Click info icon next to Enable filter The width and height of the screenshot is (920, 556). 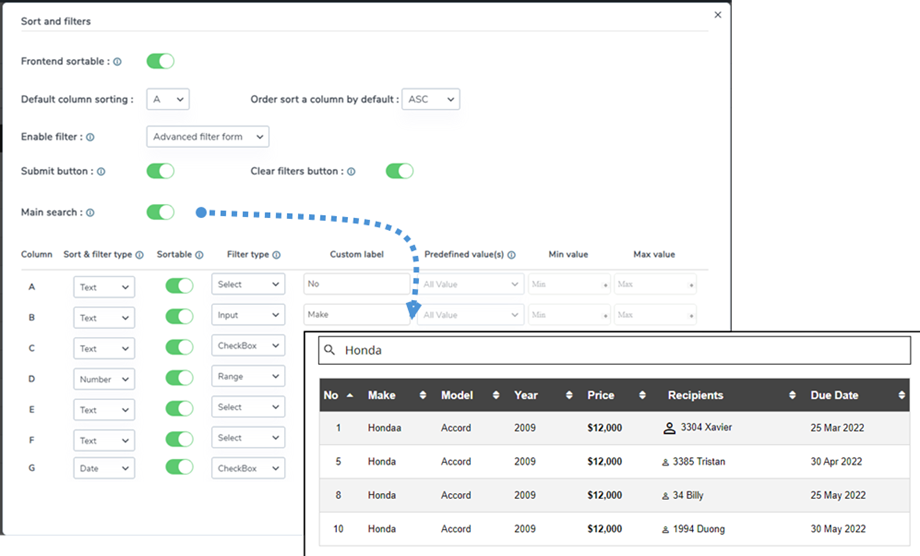coord(90,137)
